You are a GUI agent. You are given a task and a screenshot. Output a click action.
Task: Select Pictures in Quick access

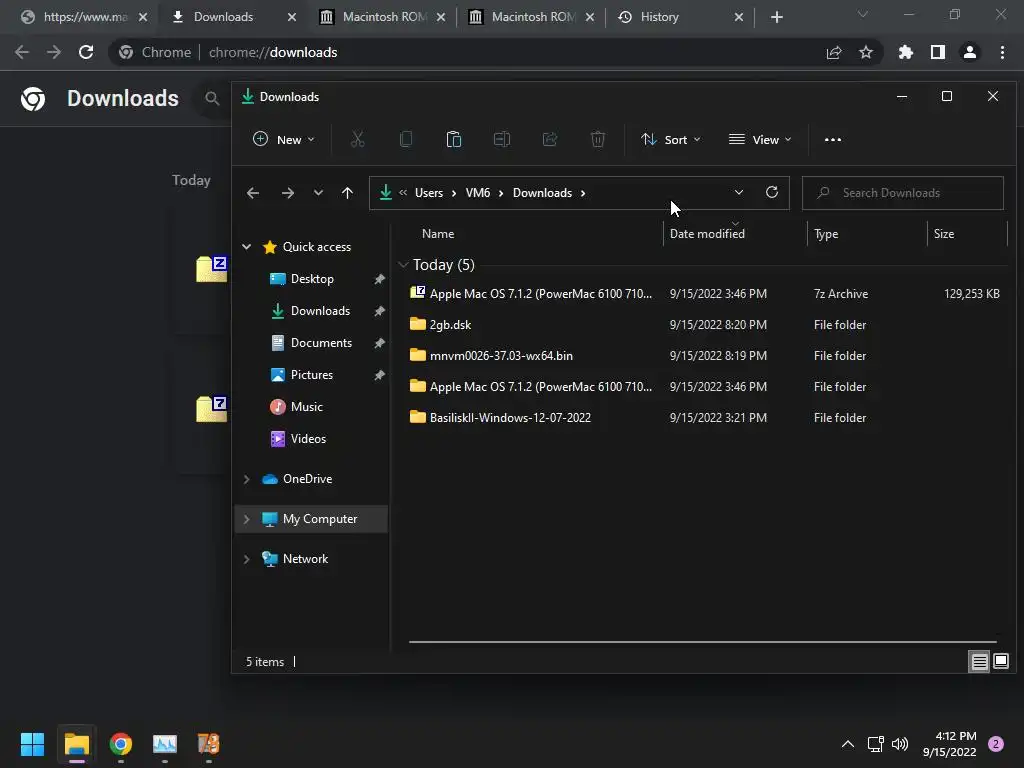(x=312, y=375)
